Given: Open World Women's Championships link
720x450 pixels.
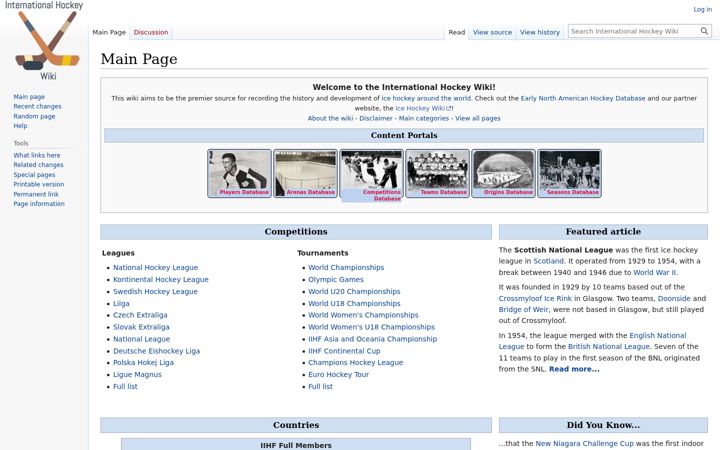Looking at the screenshot, I should coord(363,315).
